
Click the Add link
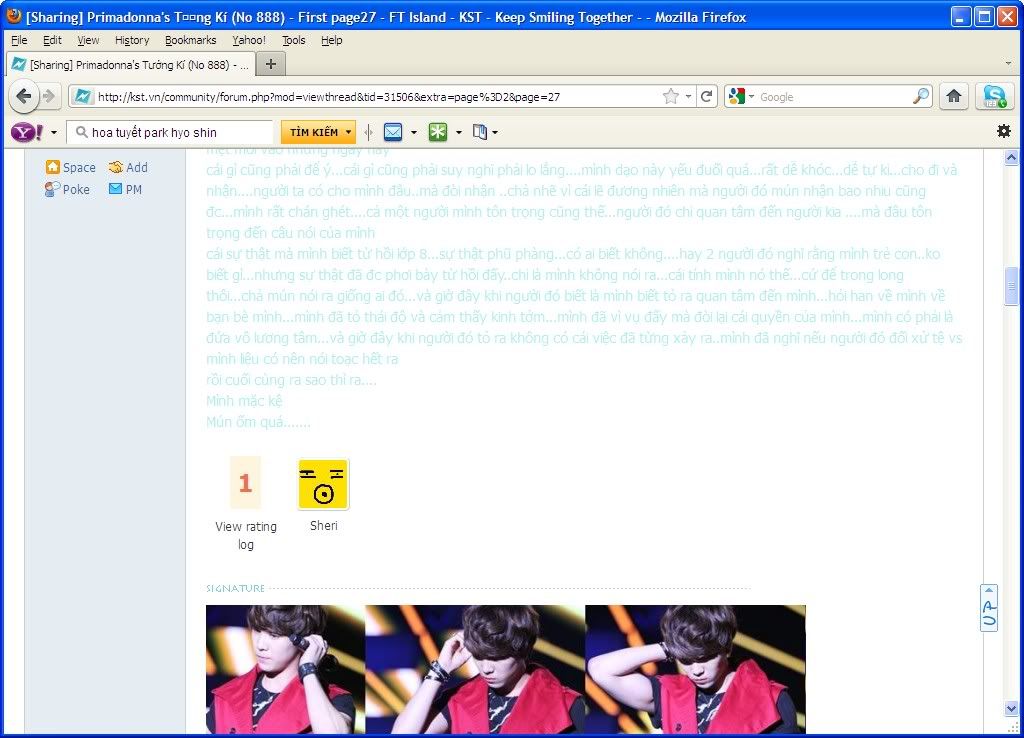137,168
